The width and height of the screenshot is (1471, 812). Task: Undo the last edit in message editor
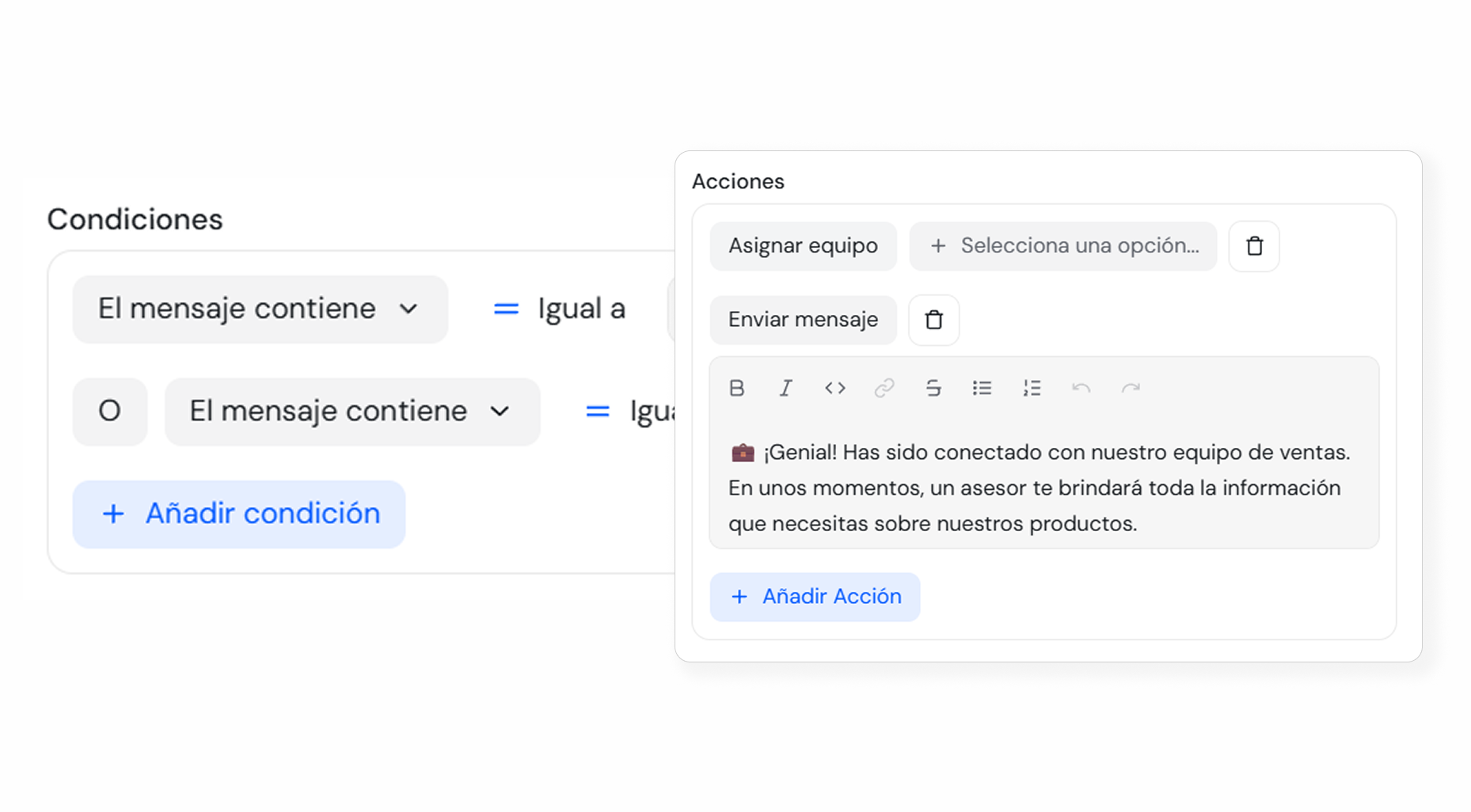pos(1081,388)
